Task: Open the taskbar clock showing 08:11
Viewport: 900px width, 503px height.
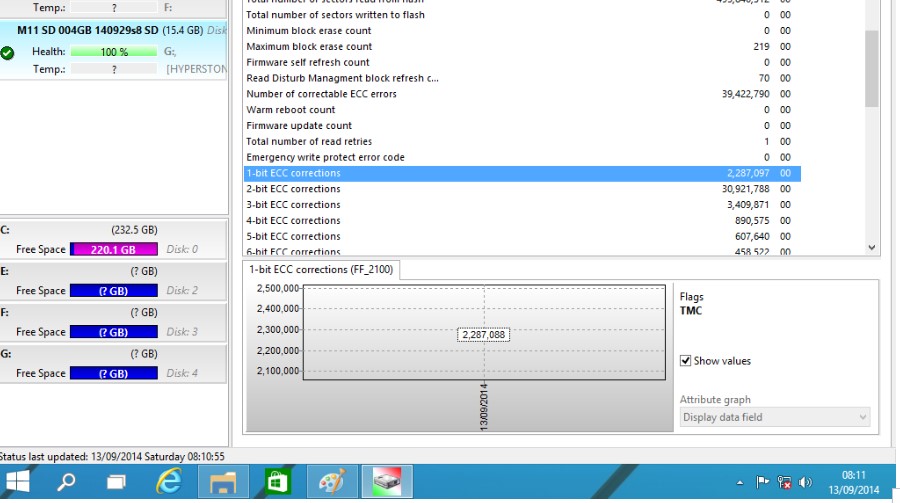Action: [x=854, y=482]
